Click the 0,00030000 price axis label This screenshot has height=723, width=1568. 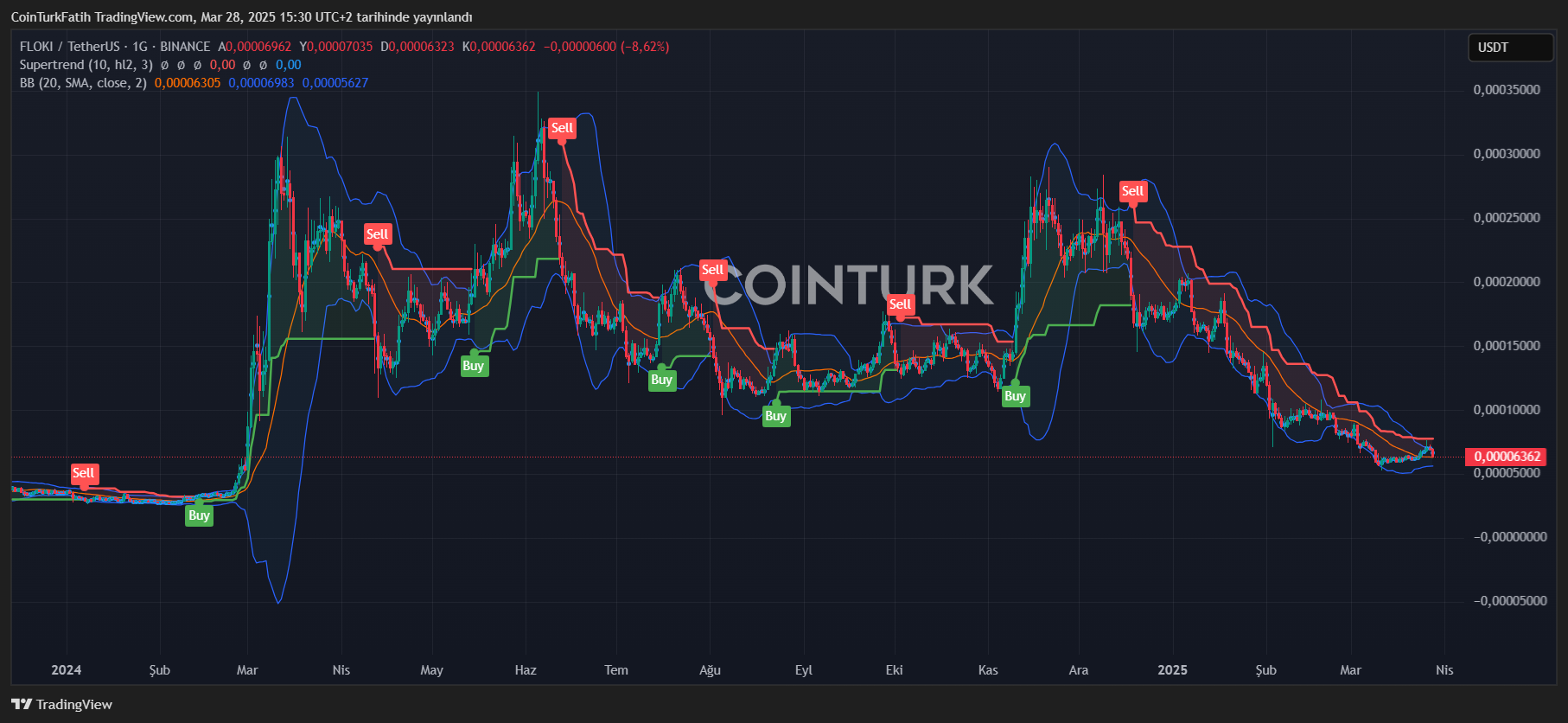click(x=1507, y=154)
